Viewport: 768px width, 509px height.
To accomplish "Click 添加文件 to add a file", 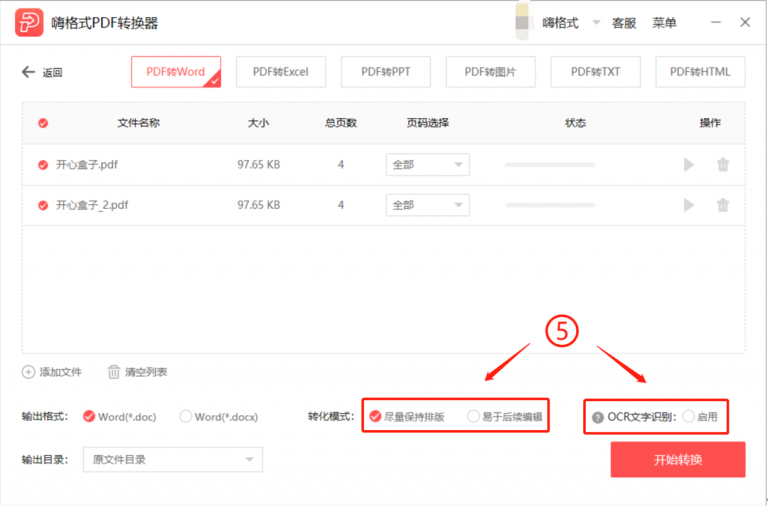I will pyautogui.click(x=60, y=372).
